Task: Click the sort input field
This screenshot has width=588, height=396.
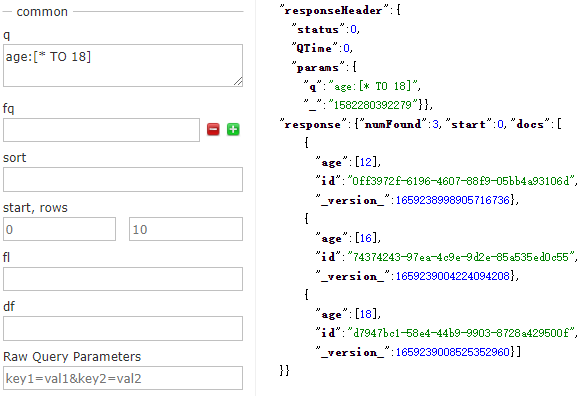Action: [123, 180]
